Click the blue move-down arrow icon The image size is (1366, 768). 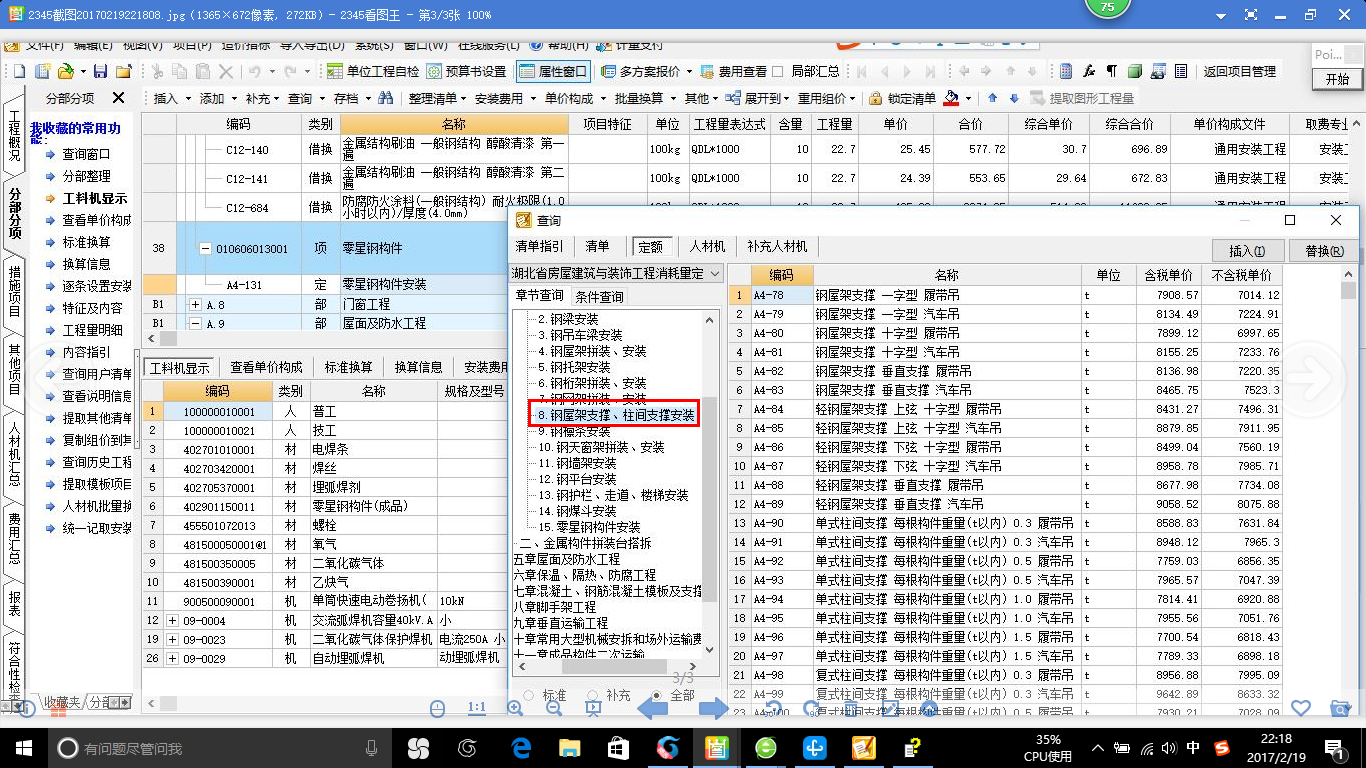coord(1014,98)
